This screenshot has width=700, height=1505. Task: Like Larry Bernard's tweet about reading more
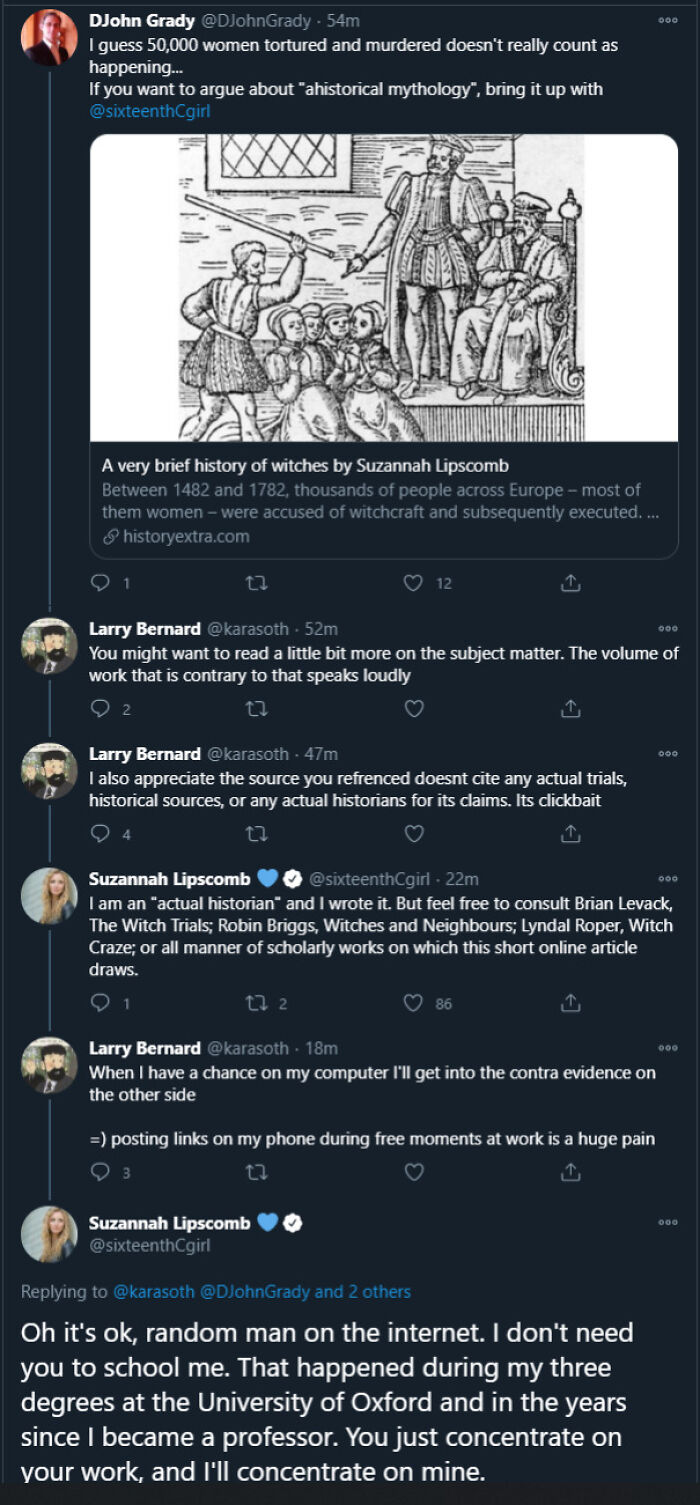pyautogui.click(x=415, y=710)
